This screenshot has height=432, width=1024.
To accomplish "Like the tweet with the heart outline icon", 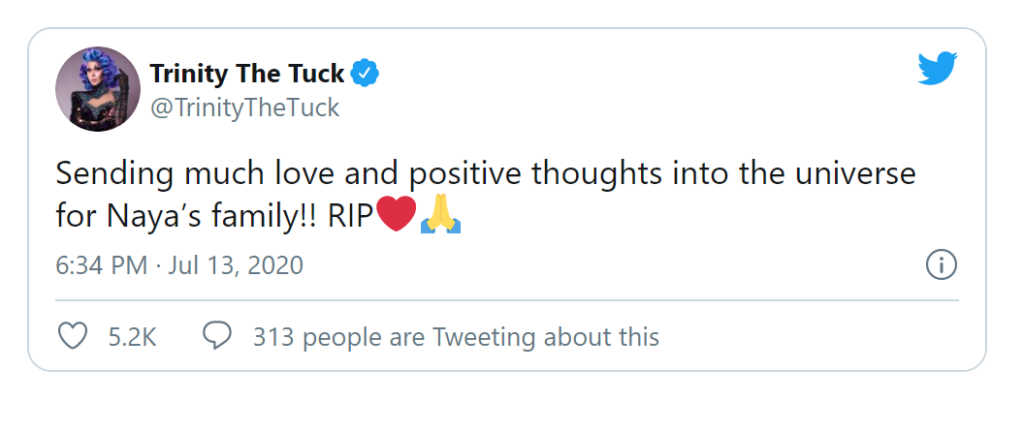I will pyautogui.click(x=72, y=337).
